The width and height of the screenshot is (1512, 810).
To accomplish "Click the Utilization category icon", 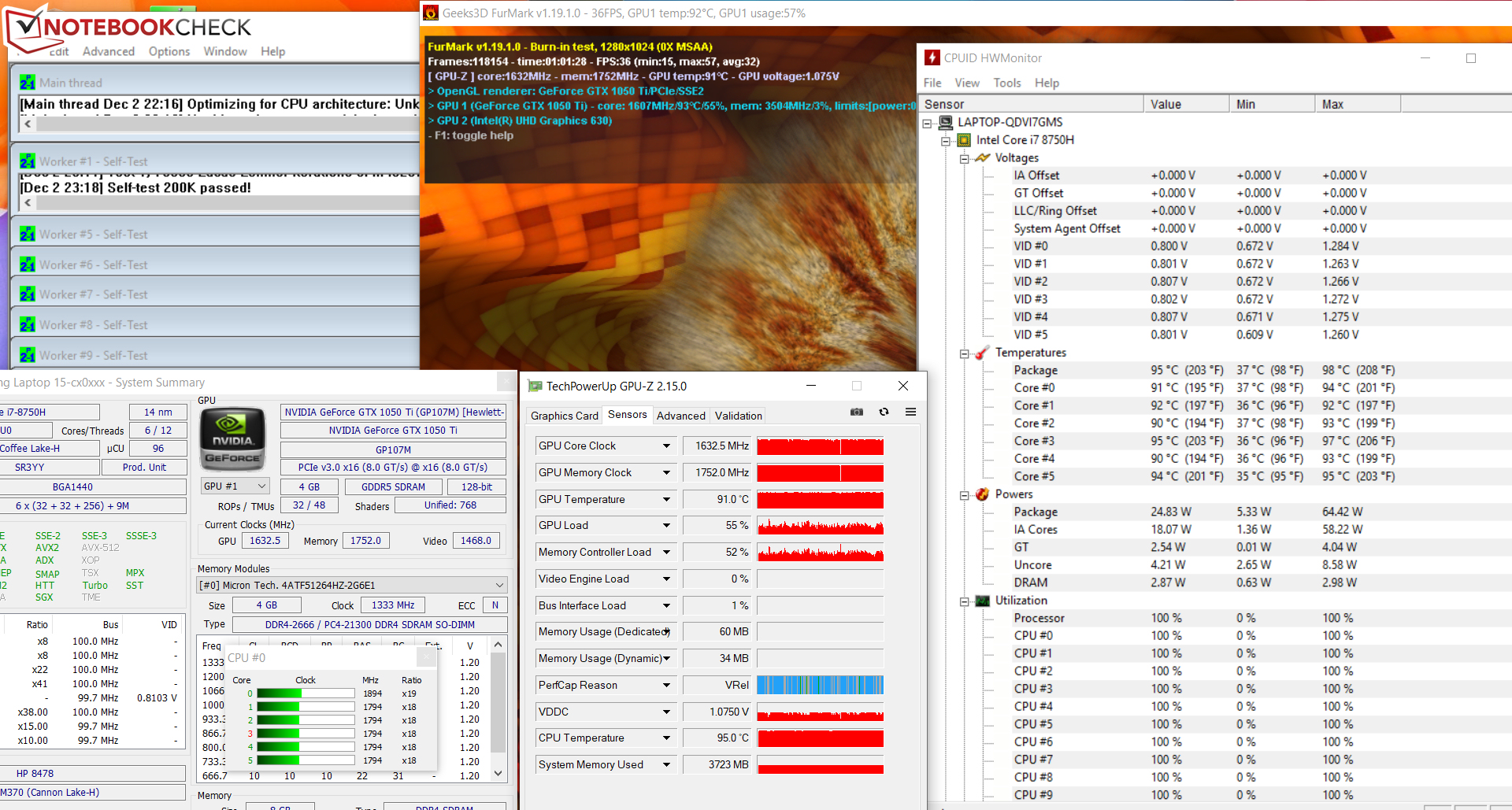I will (x=982, y=601).
